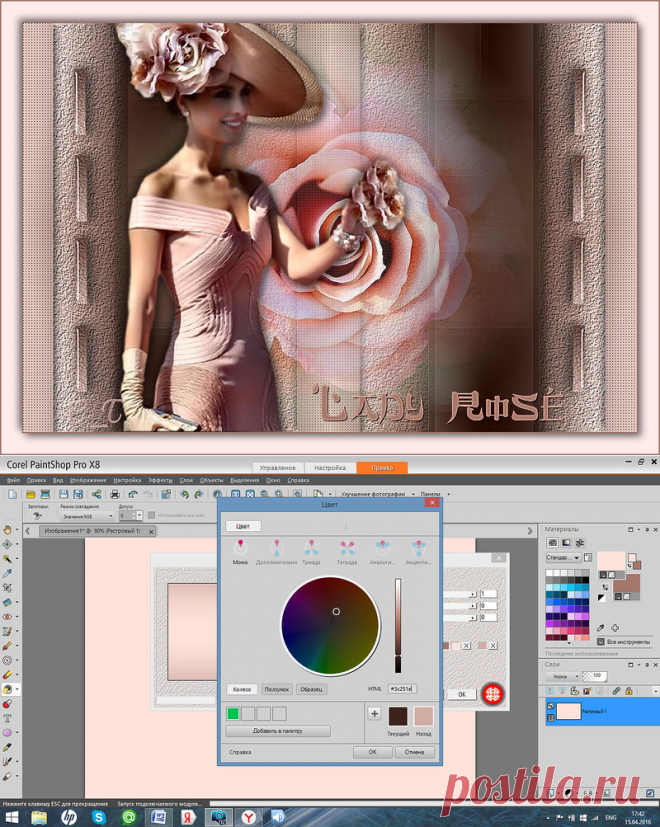Image resolution: width=660 pixels, height=827 pixels.
Task: Enable the 'Использовать все слои' checkbox
Action: tap(152, 515)
